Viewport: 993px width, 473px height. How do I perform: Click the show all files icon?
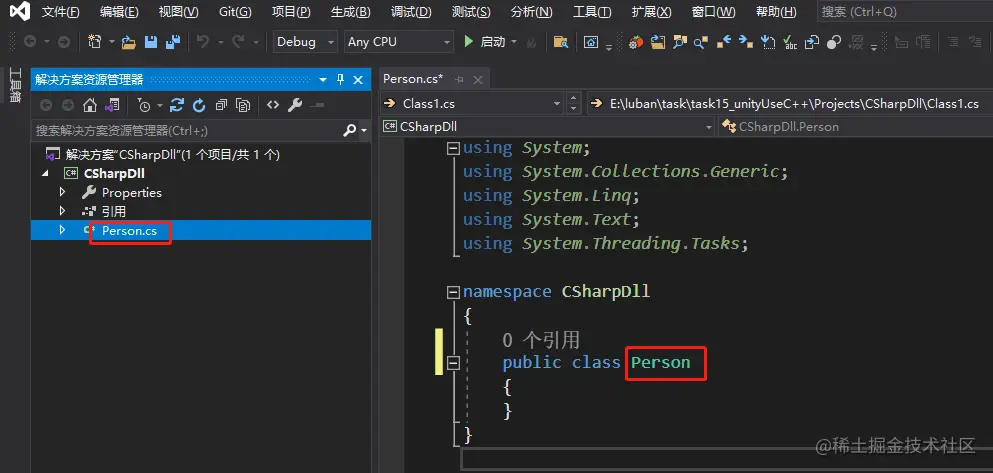click(243, 105)
